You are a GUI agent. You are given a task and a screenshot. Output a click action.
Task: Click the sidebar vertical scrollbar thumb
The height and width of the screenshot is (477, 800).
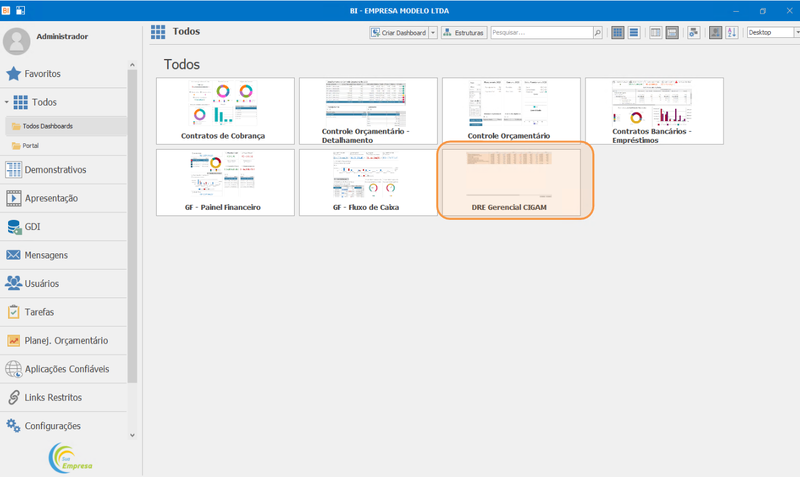(x=133, y=227)
